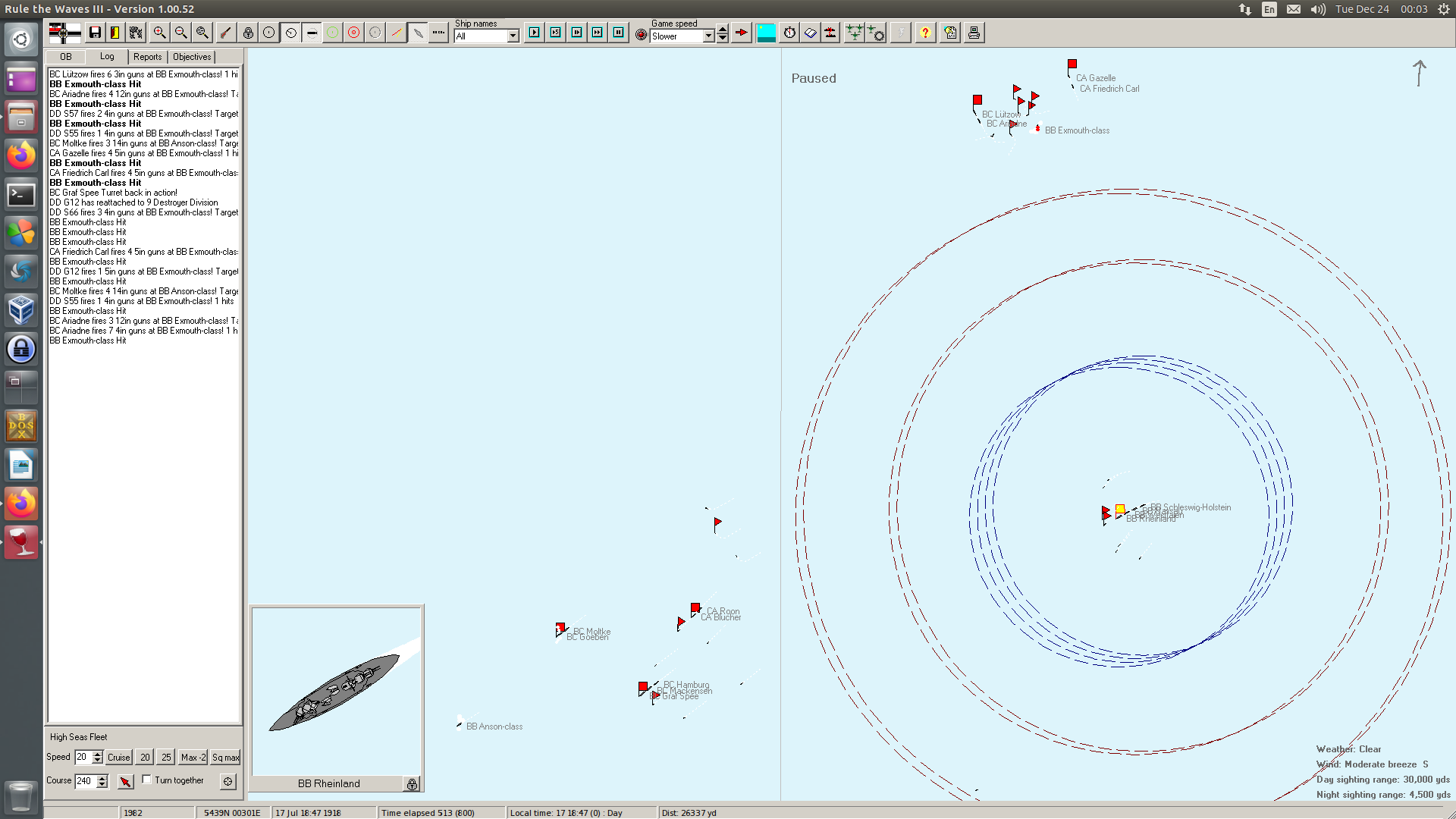The height and width of the screenshot is (819, 1456).
Task: Click the Sq max speed button
Action: (x=225, y=758)
